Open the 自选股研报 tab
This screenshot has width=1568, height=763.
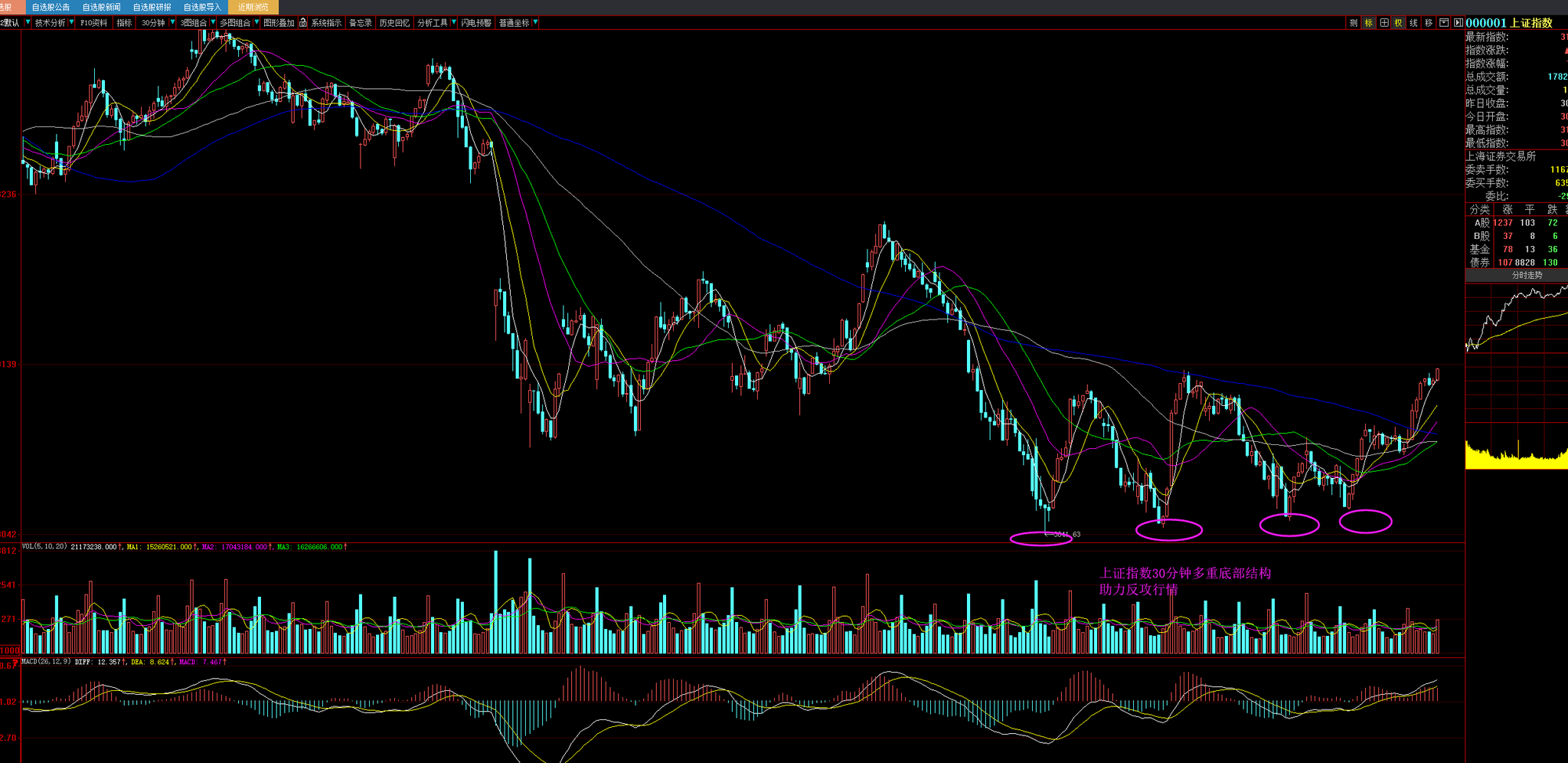coord(152,7)
